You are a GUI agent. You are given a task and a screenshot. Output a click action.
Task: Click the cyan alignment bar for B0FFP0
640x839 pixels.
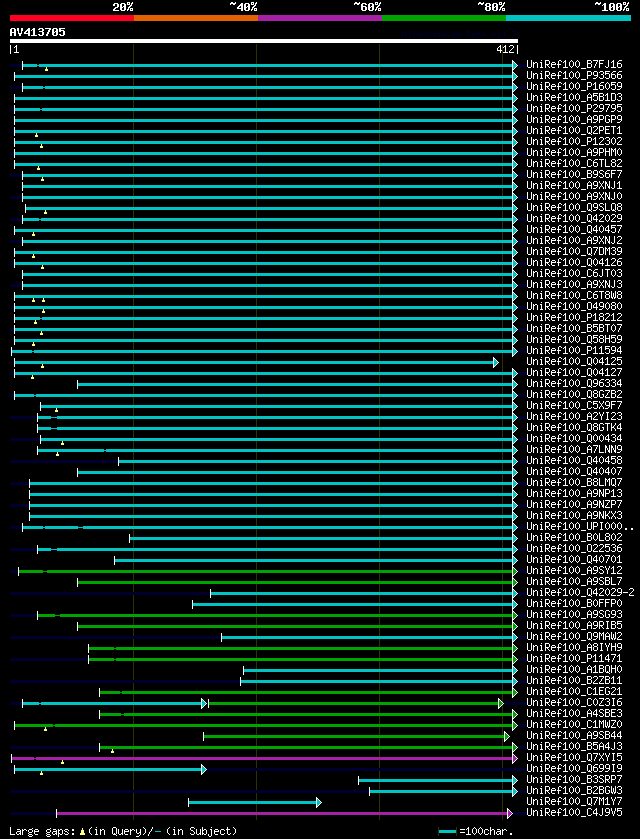(x=355, y=604)
